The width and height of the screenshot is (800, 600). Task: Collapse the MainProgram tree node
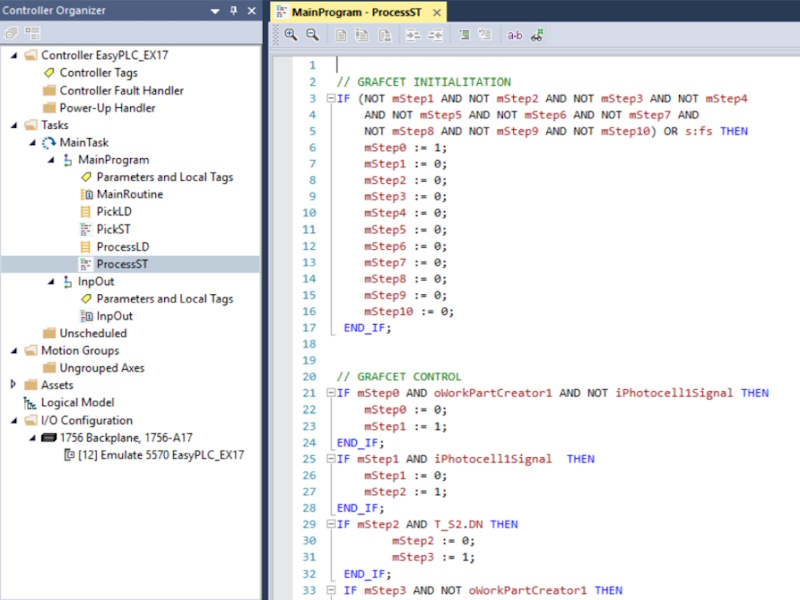coord(52,160)
